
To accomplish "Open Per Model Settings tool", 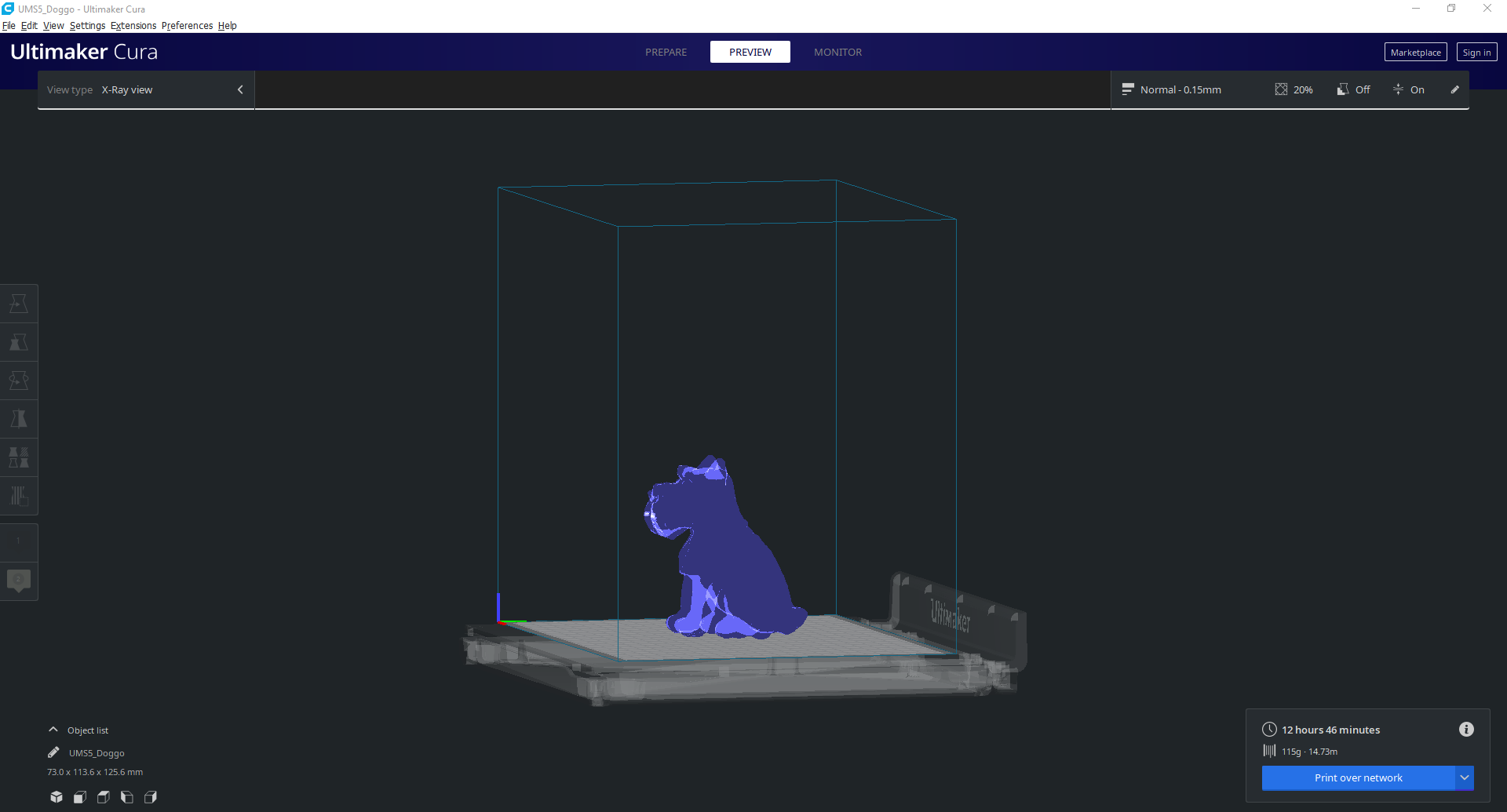I will tap(19, 457).
